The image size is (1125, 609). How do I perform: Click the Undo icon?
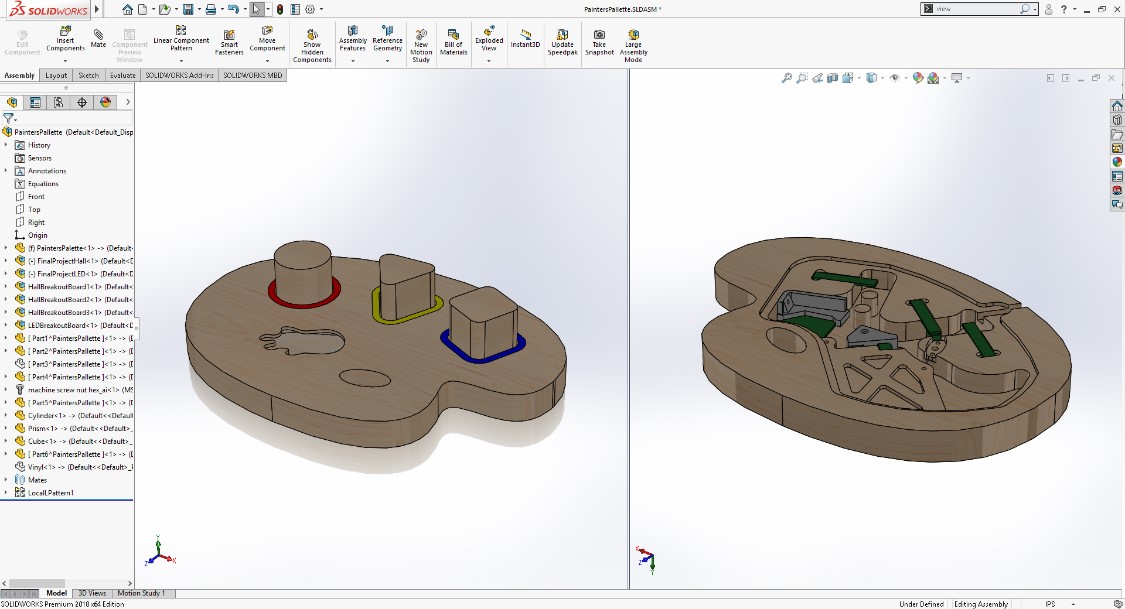pyautogui.click(x=233, y=9)
